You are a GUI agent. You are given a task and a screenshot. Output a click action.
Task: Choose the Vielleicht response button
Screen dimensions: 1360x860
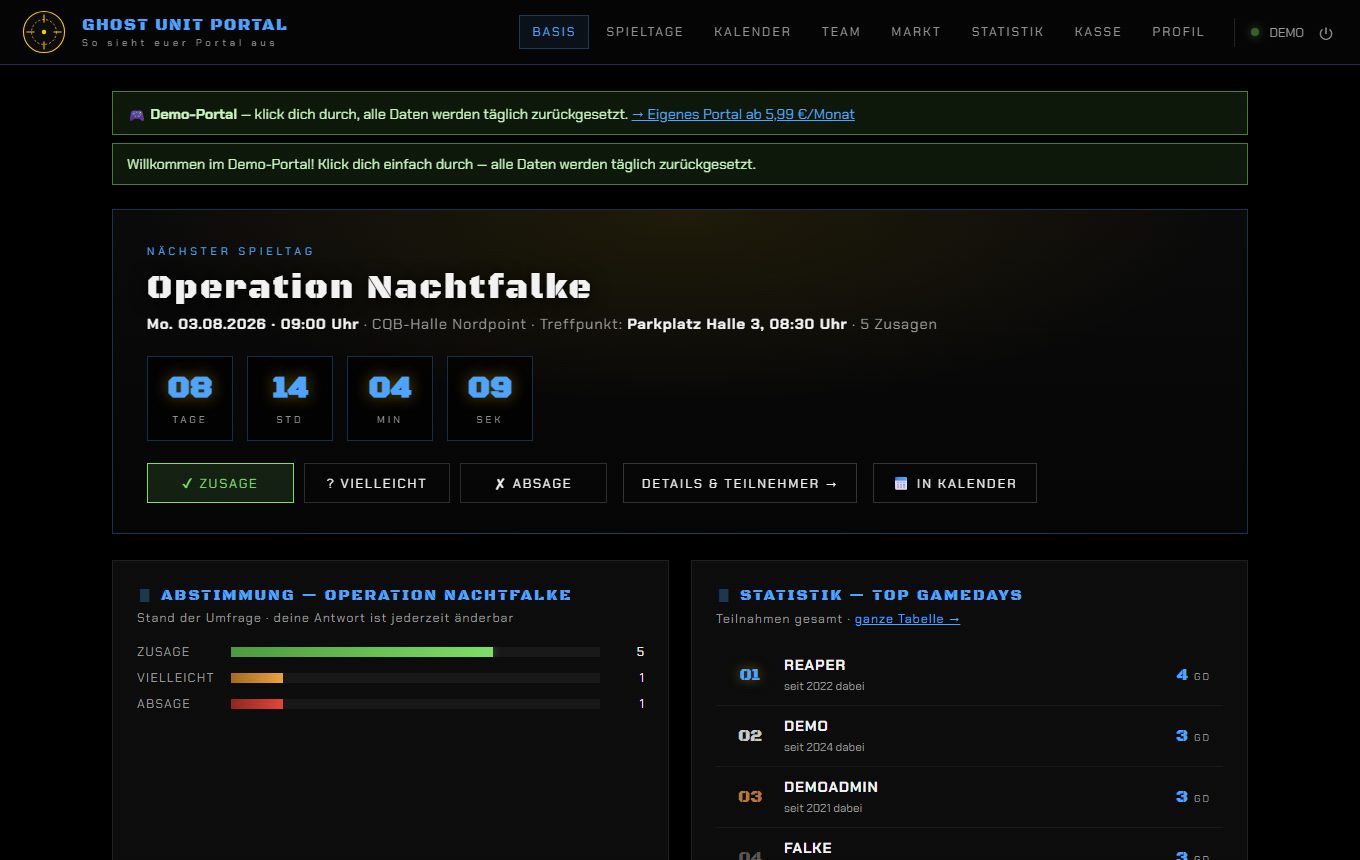[x=377, y=483]
